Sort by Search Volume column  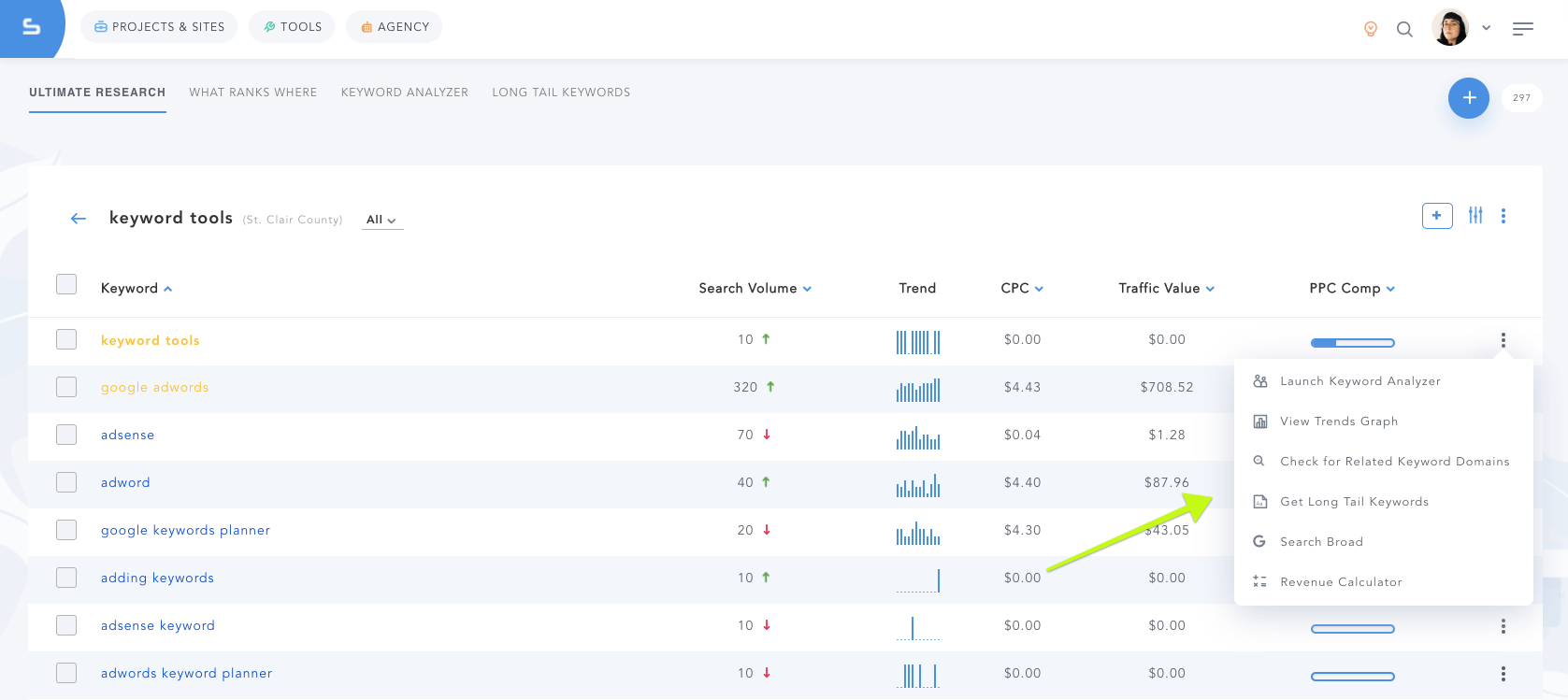point(755,288)
